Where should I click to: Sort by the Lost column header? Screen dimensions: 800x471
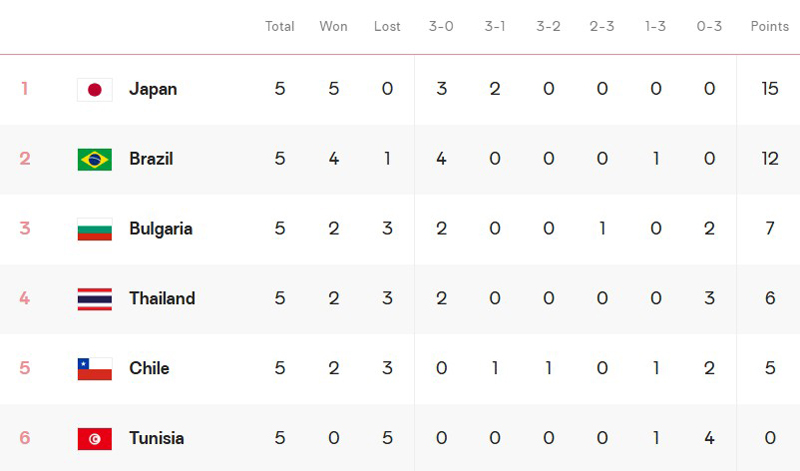[x=387, y=26]
